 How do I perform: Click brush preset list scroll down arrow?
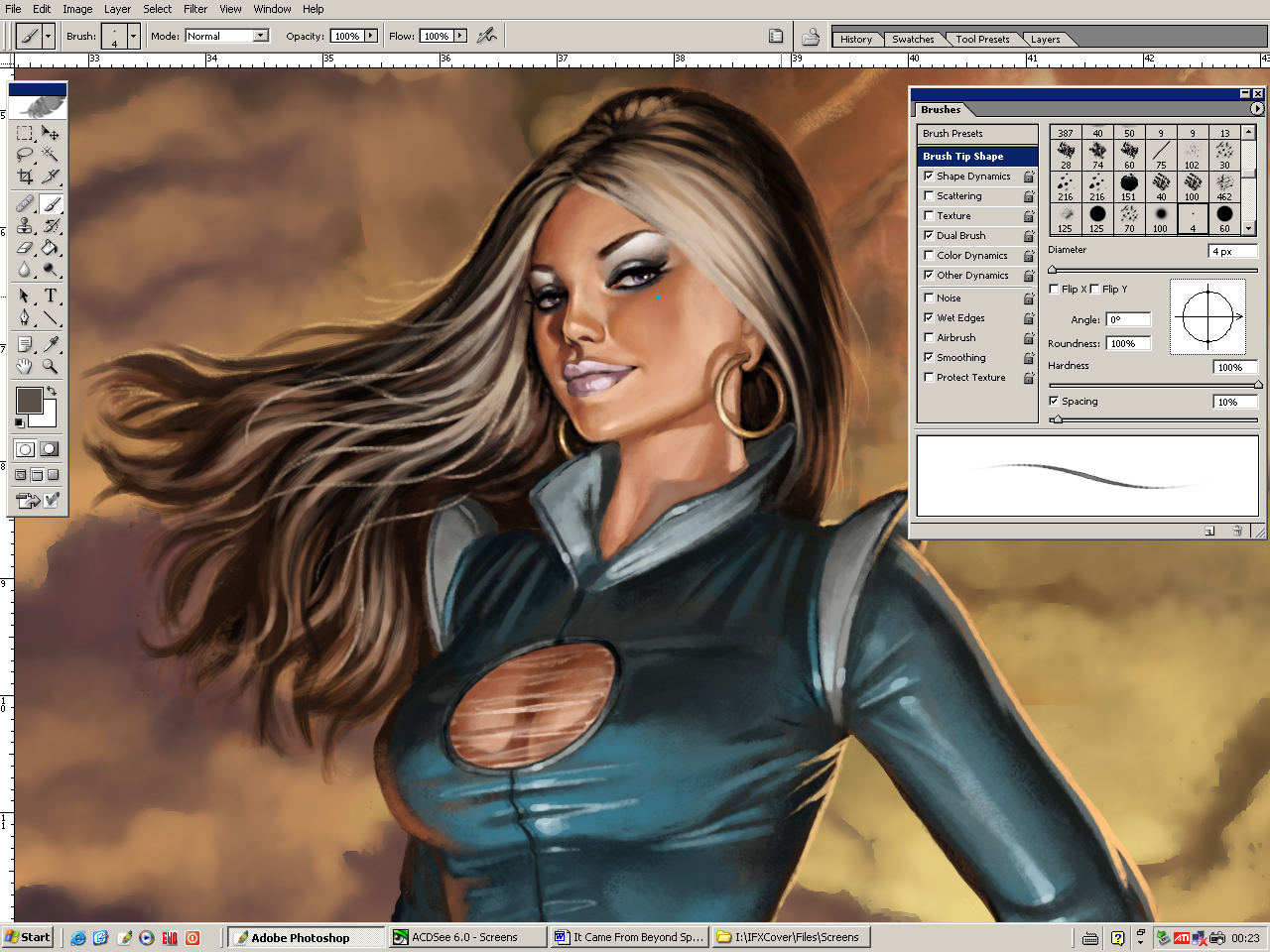click(1249, 229)
